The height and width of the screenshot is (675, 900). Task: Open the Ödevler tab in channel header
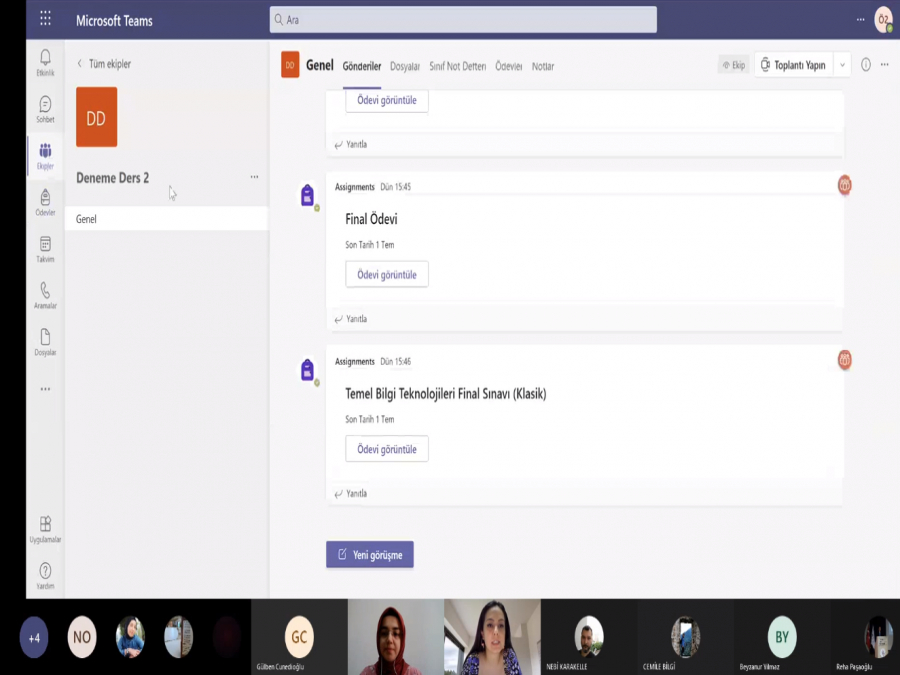[x=509, y=67]
